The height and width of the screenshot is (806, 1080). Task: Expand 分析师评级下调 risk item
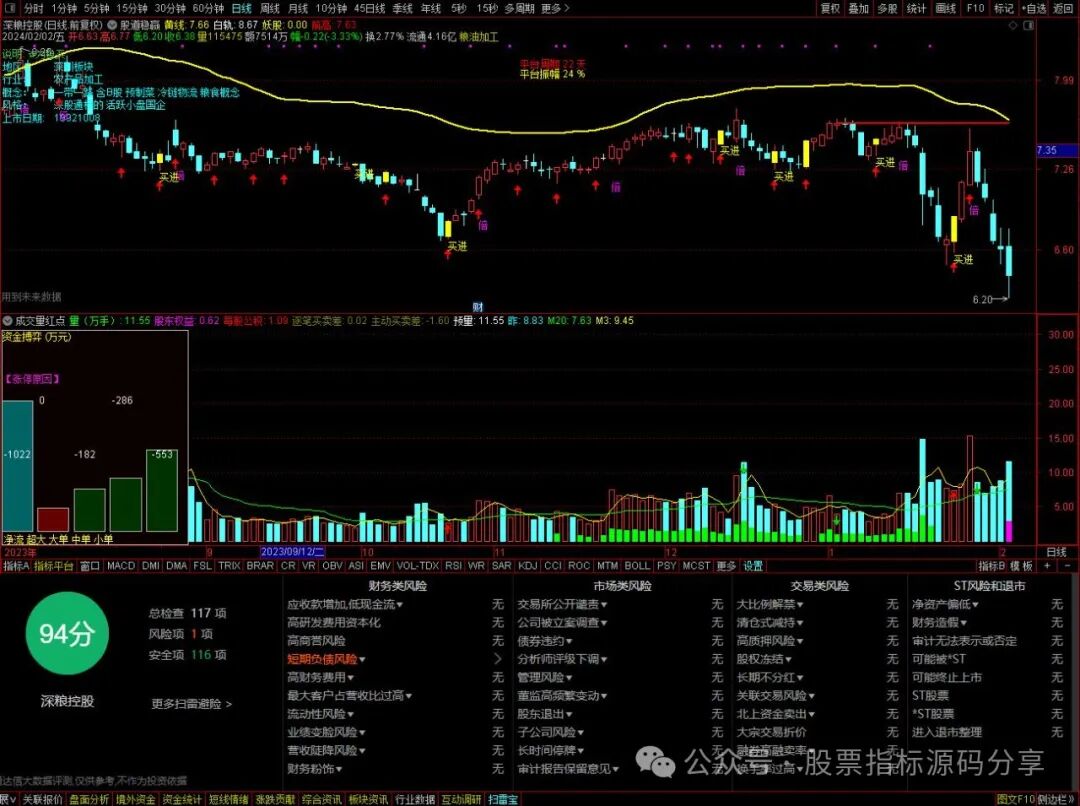563,659
